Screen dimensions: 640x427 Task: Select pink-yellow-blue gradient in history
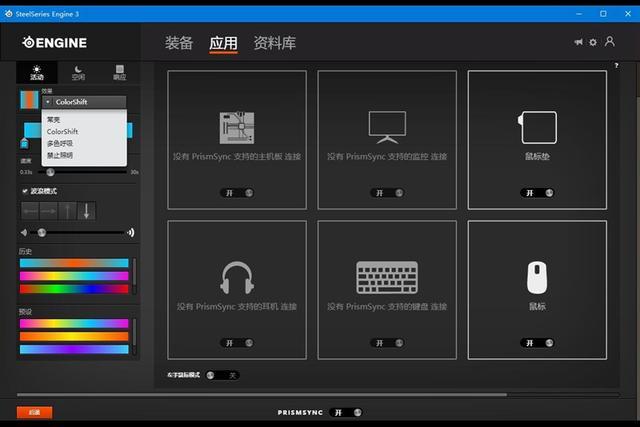[x=74, y=276]
